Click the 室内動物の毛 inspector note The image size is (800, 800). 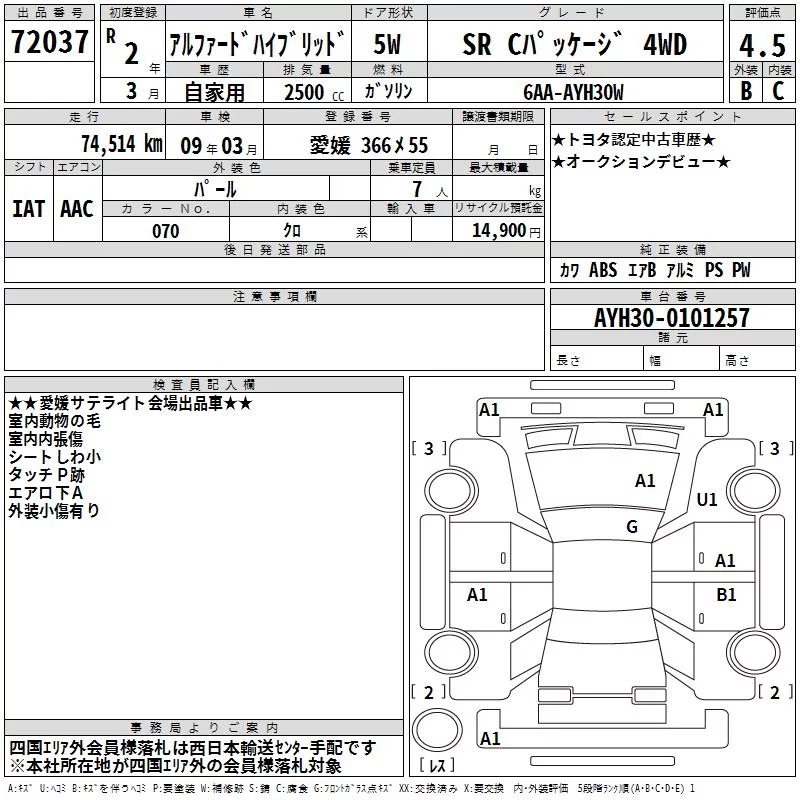click(55, 421)
